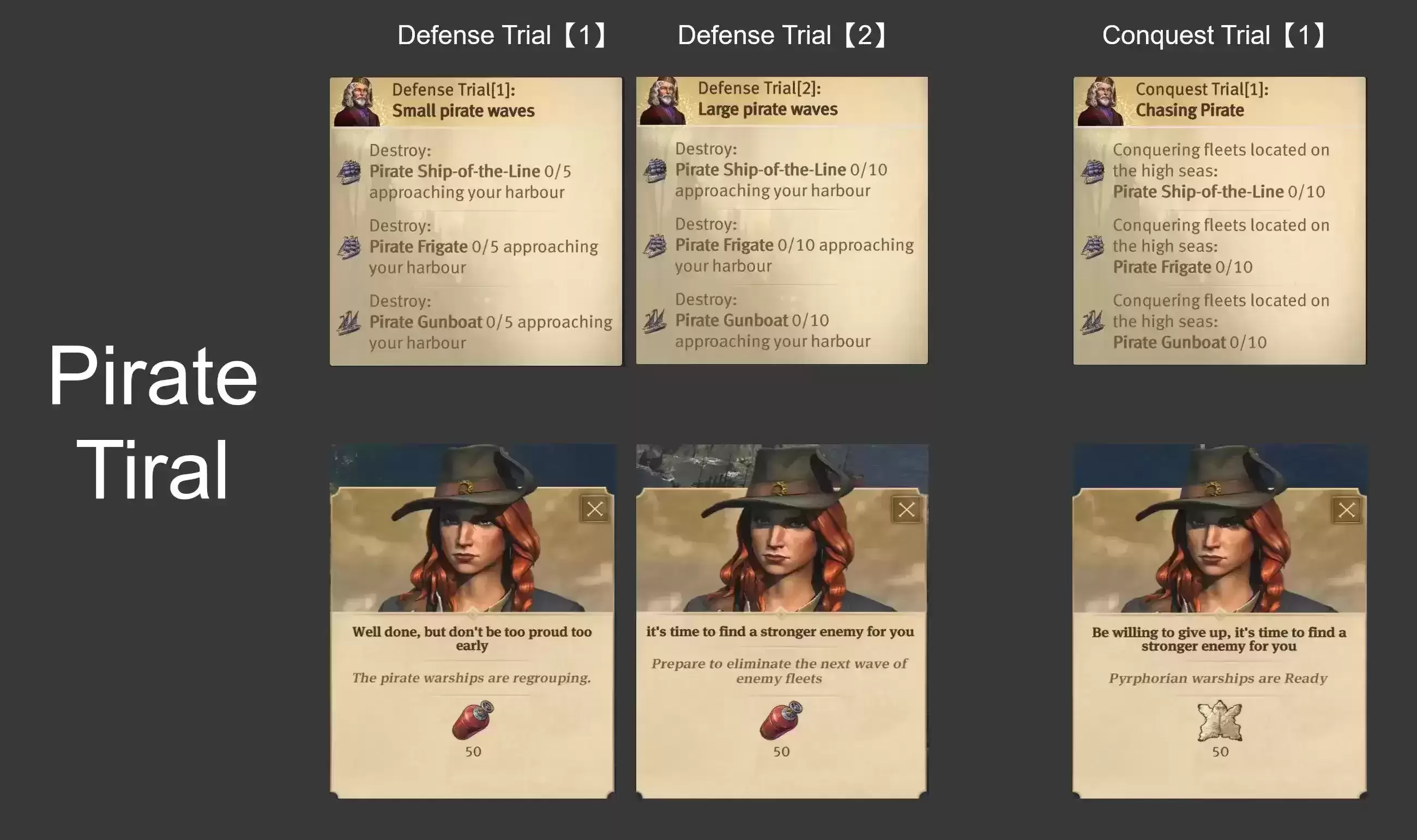Click old man portrait in Large pirate waves header

[664, 101]
